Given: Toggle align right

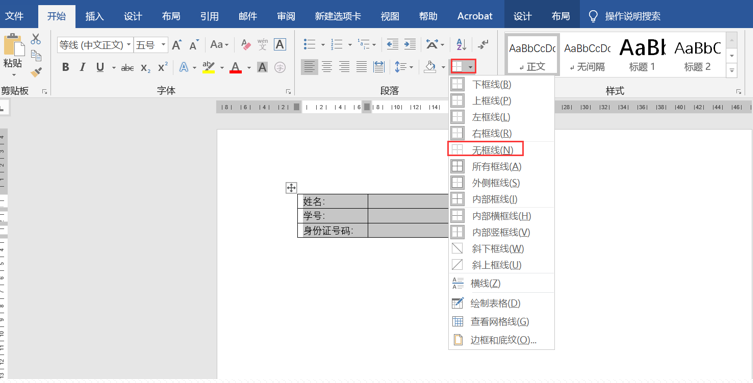Looking at the screenshot, I should (344, 67).
